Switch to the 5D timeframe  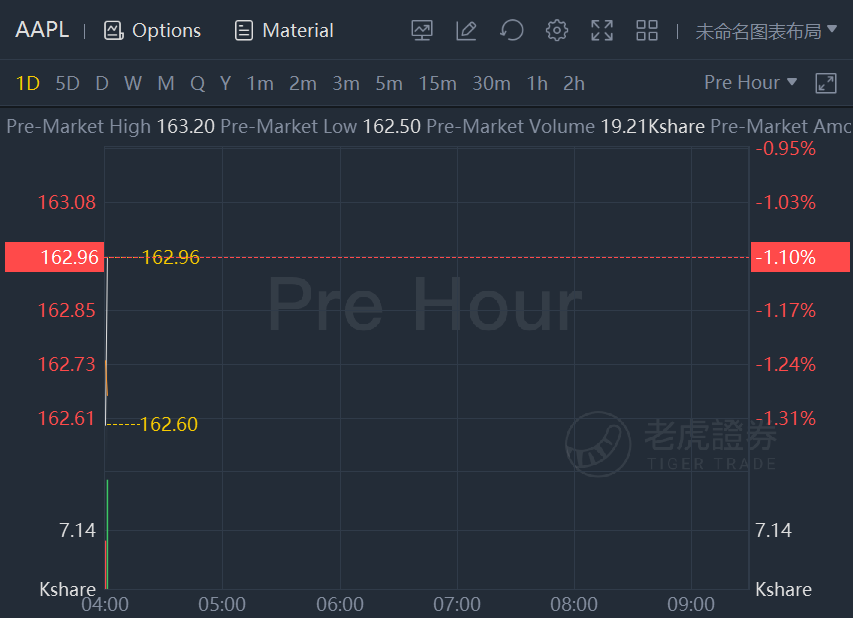(x=67, y=83)
